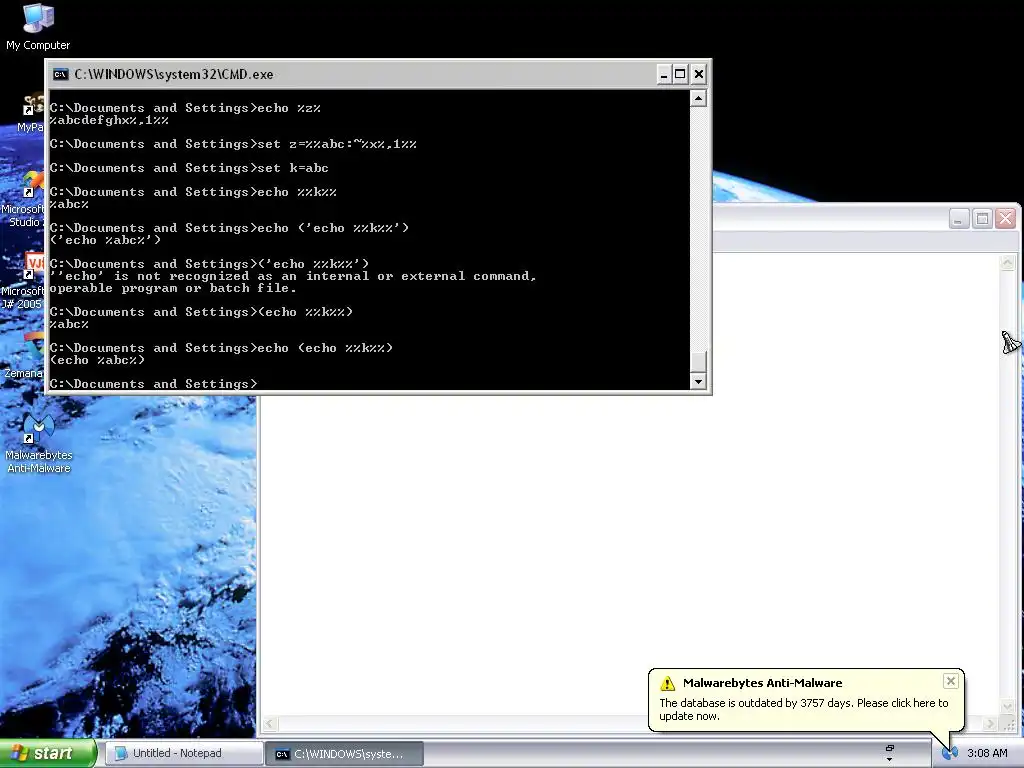
Task: Minimize the CMD.exe window
Action: 664,74
